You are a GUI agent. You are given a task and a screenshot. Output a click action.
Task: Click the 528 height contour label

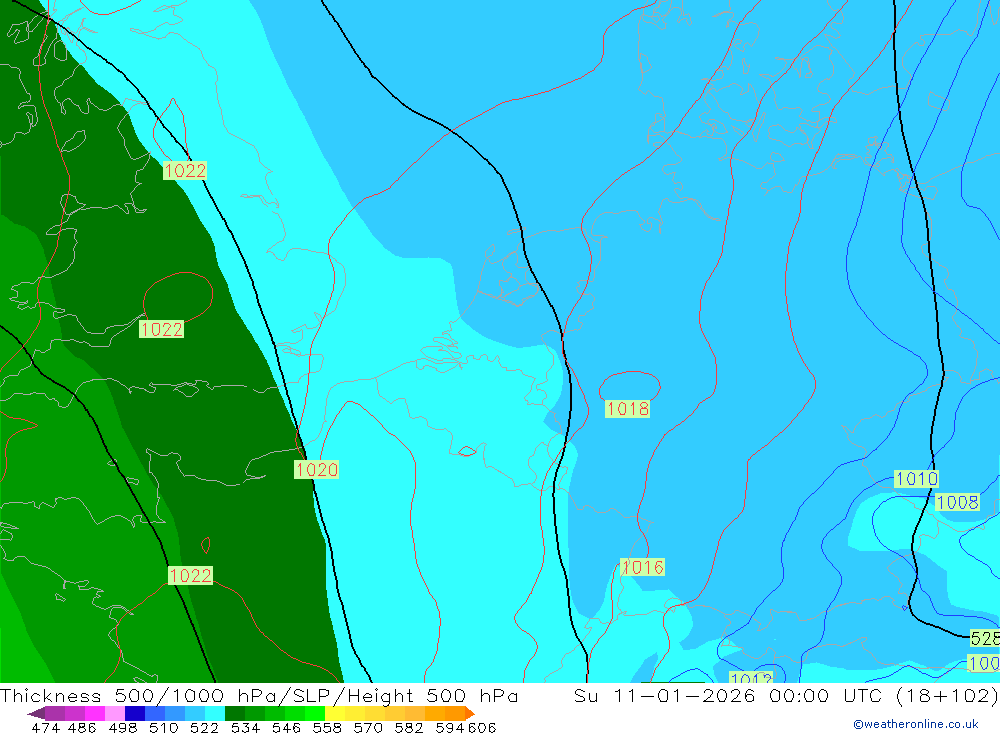(x=985, y=638)
